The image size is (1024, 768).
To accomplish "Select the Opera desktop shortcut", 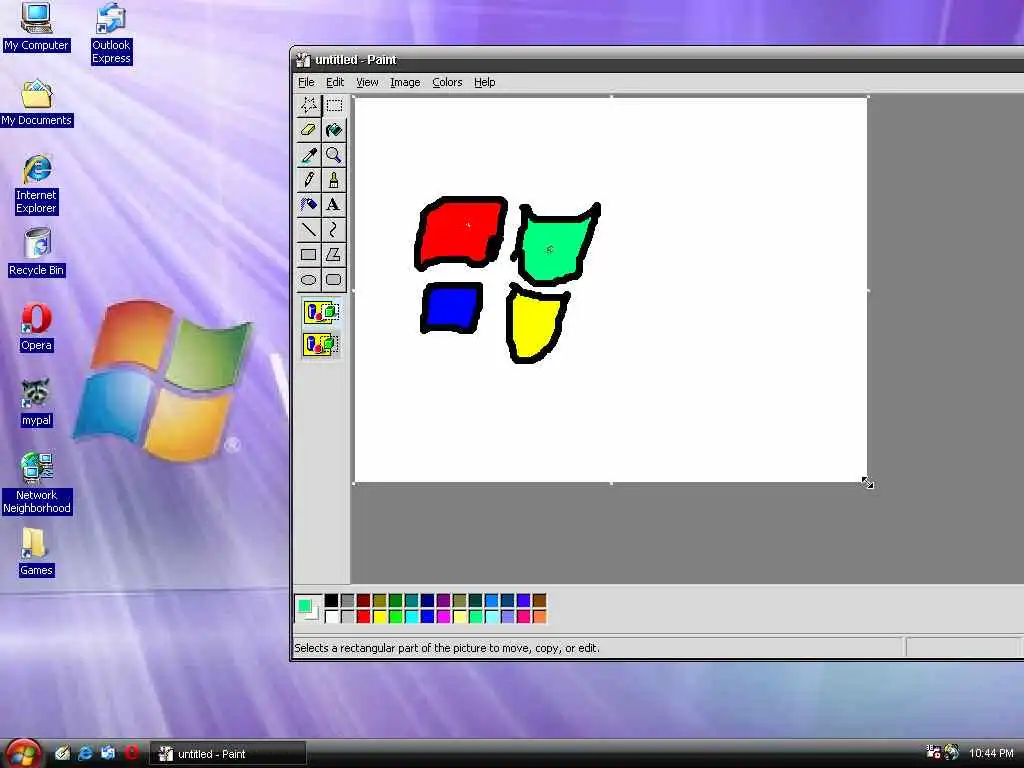I will (36, 327).
